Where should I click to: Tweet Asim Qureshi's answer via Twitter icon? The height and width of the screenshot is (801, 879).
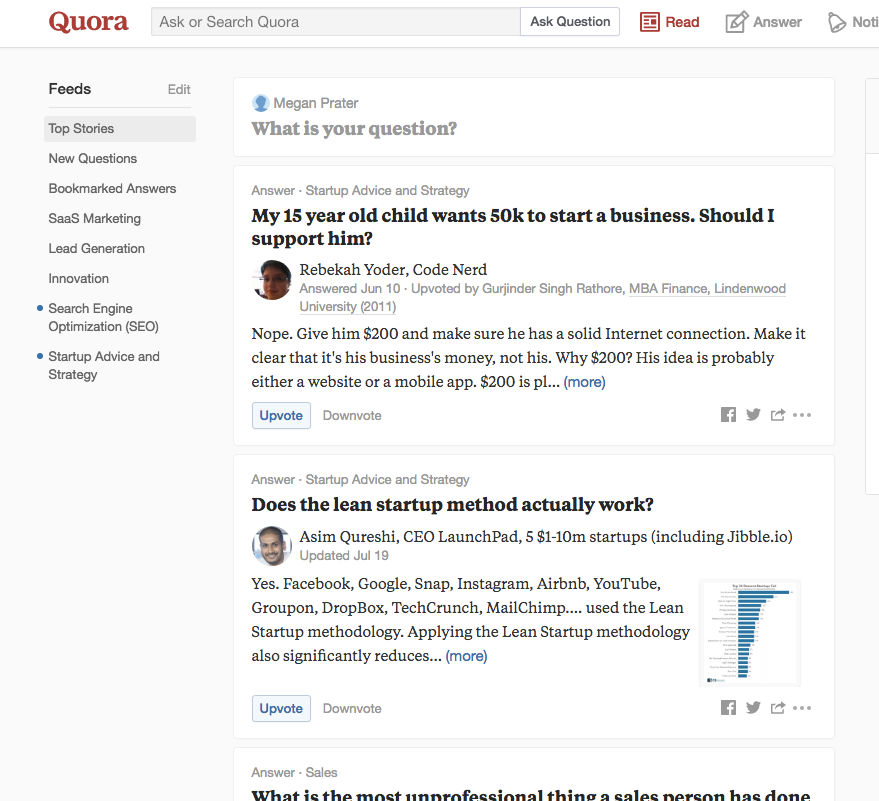click(753, 708)
